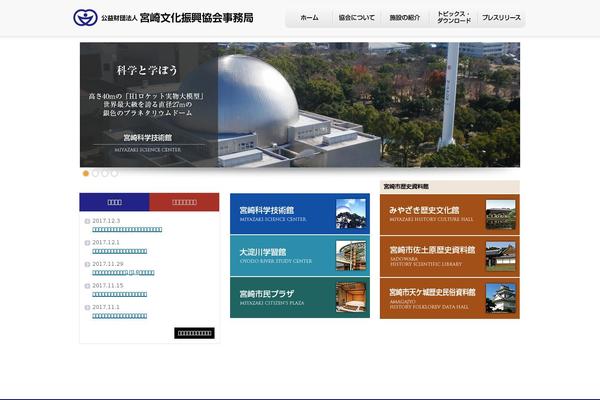The image size is (600, 400).
Task: Click the Citizen's Plaza hall thumbnail photo
Action: point(351,297)
